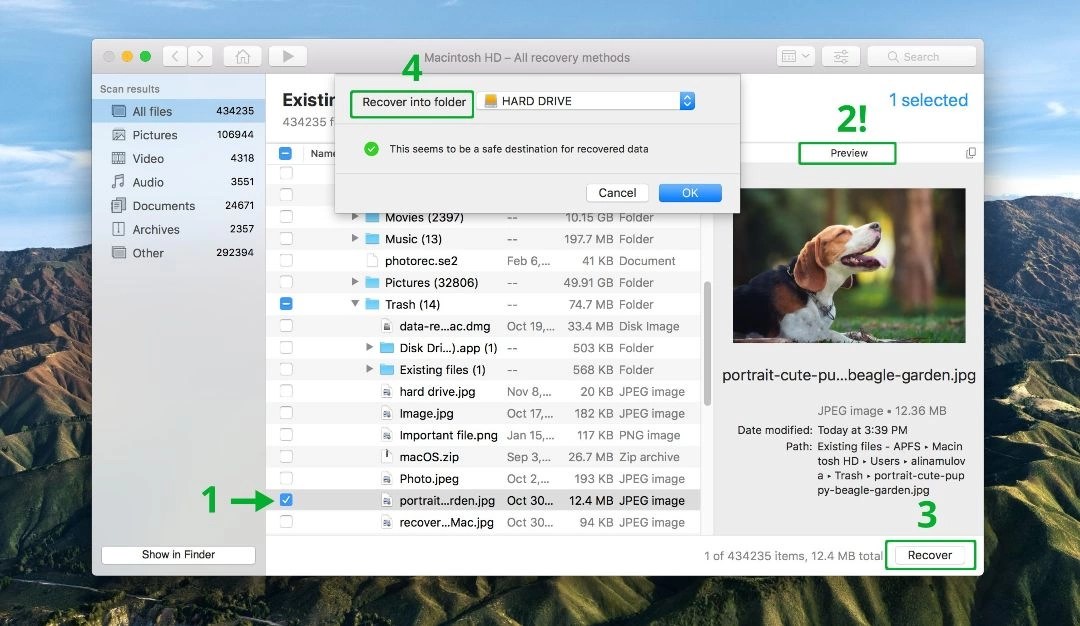The image size is (1080, 626).
Task: Open the view filter options icon
Action: (x=843, y=56)
